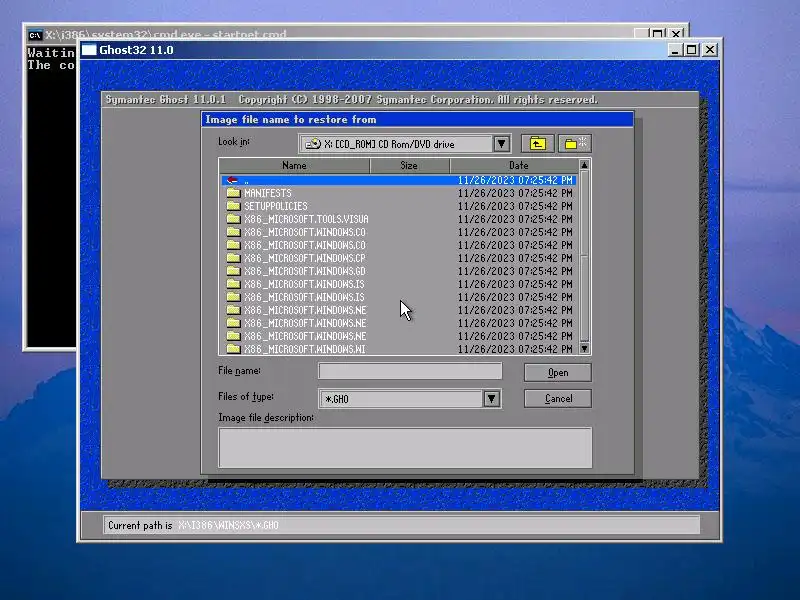Click the "Image file name to restore from" title
The height and width of the screenshot is (600, 800).
coord(291,119)
